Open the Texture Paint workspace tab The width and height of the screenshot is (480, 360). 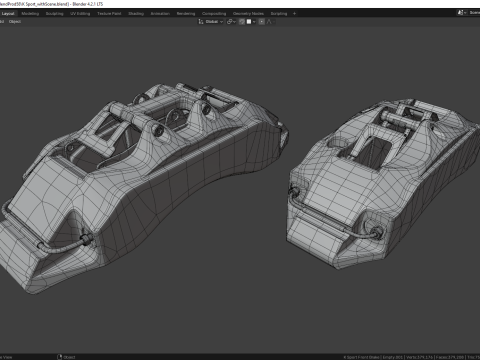(x=109, y=14)
